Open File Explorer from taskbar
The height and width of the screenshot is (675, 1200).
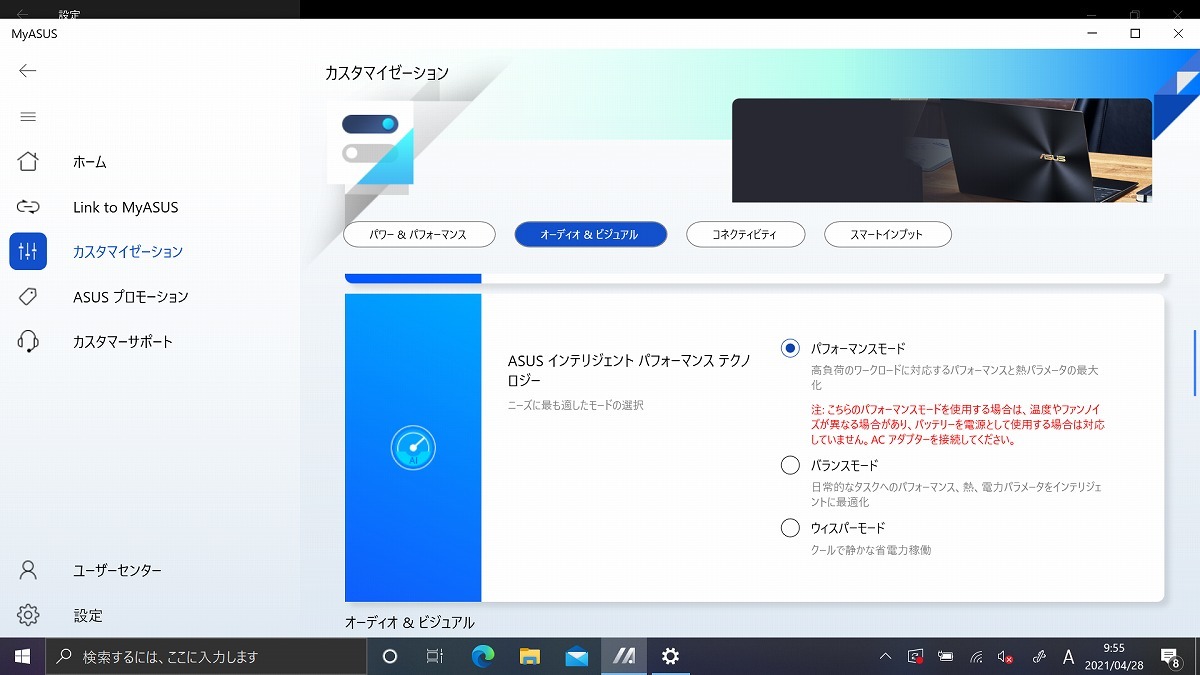(530, 656)
